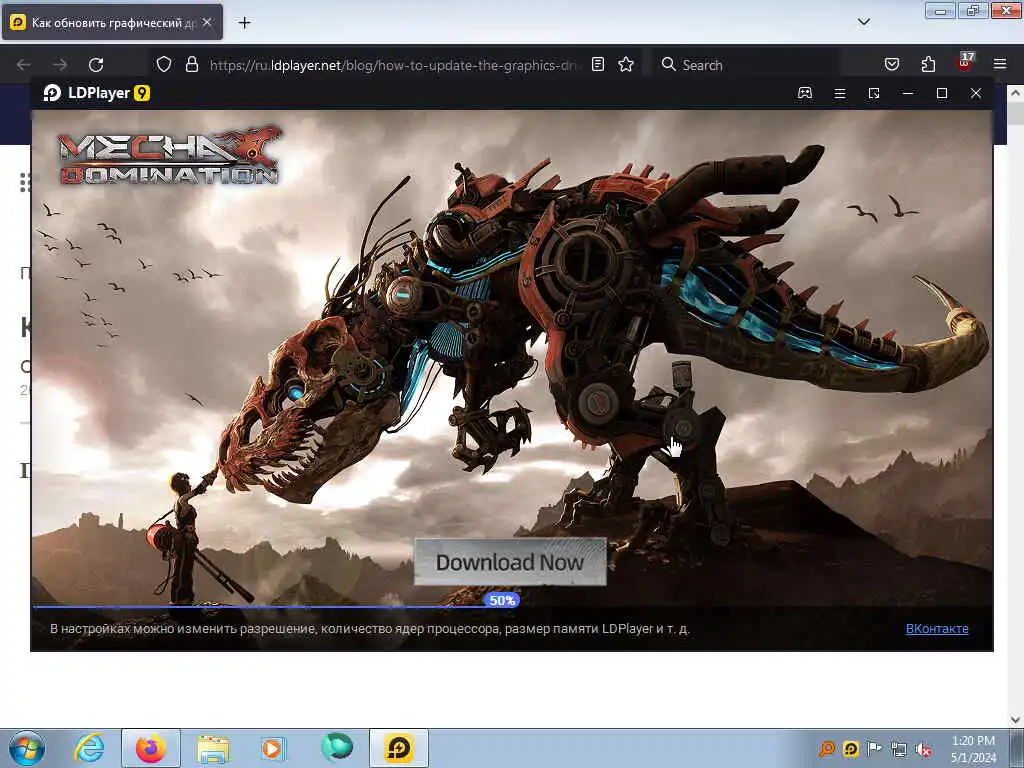Open the Firefox extensions icon
1024x768 pixels.
click(928, 64)
